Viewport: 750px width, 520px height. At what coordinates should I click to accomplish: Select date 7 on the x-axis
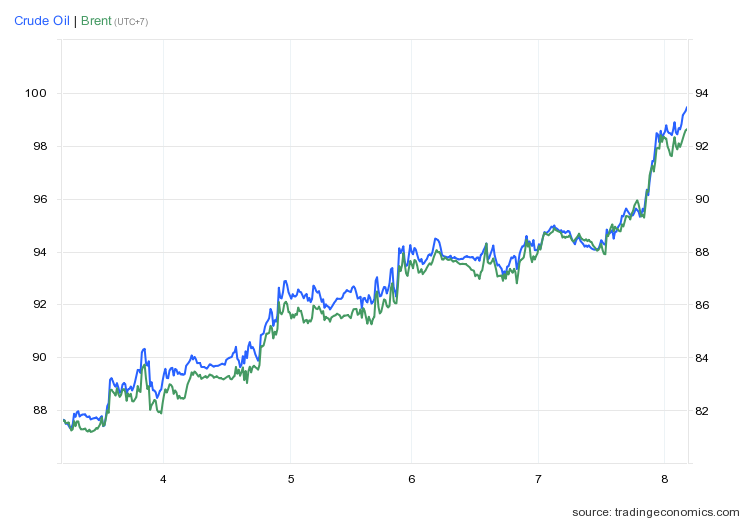pos(538,478)
